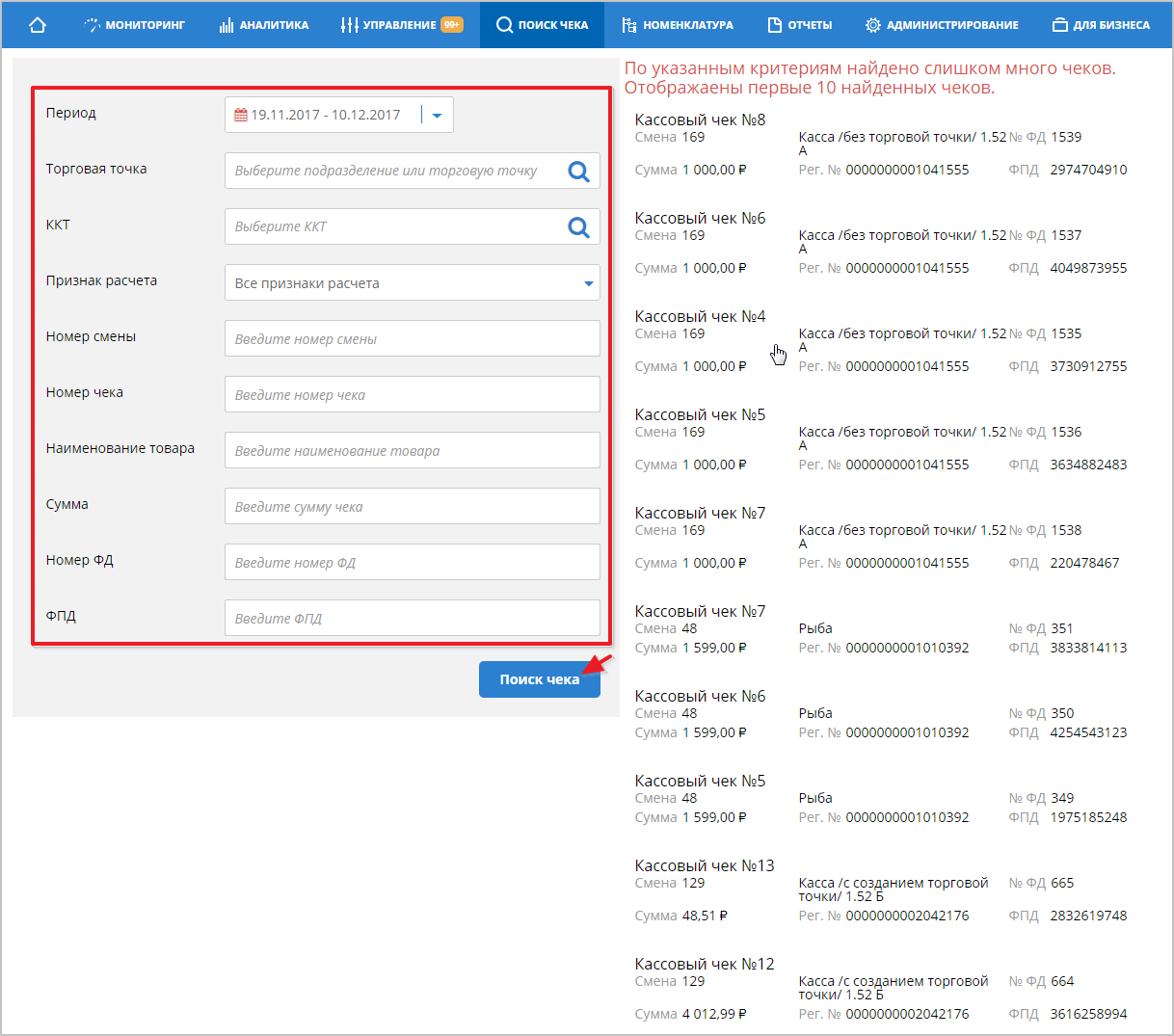Click calendar icon in Период field
The width and height of the screenshot is (1174, 1036).
[x=241, y=115]
